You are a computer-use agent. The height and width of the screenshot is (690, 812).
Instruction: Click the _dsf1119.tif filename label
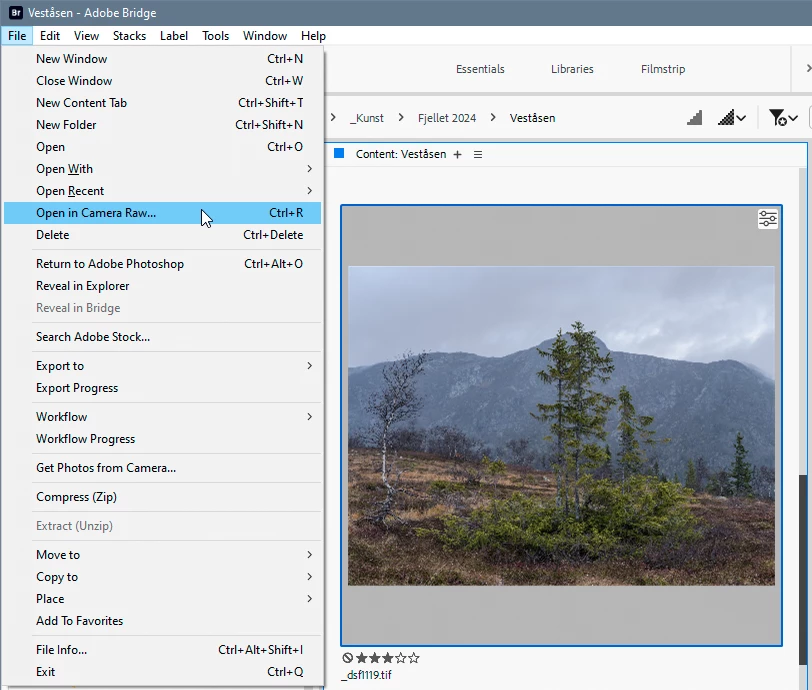point(366,675)
